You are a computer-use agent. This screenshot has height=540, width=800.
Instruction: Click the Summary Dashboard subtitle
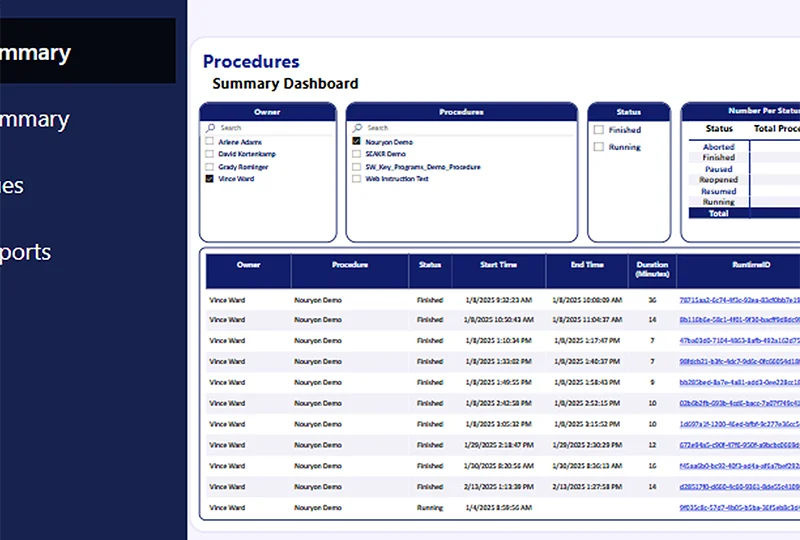285,84
